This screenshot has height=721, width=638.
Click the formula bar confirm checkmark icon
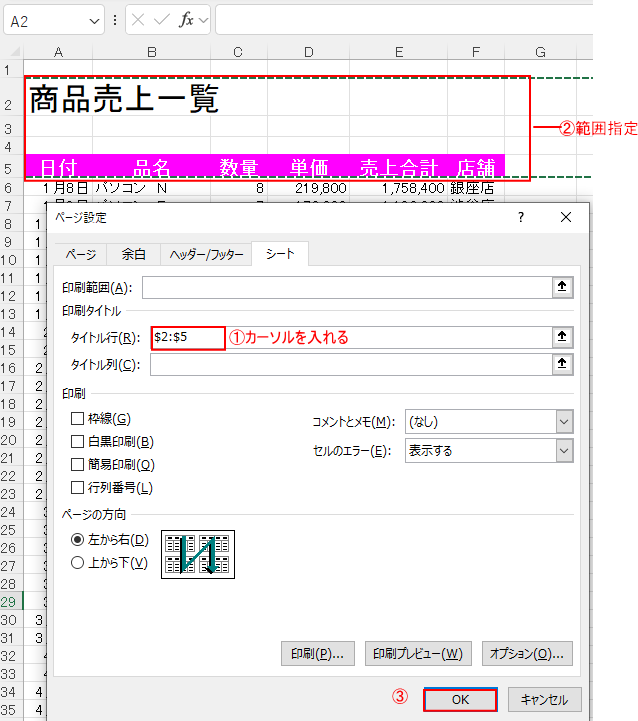tap(162, 20)
